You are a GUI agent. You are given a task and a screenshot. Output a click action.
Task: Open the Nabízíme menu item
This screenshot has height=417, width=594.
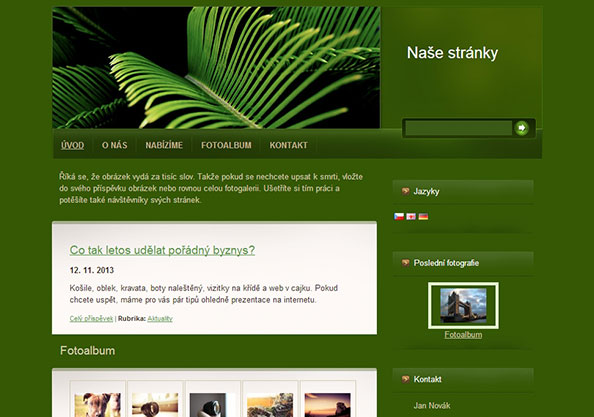(164, 145)
